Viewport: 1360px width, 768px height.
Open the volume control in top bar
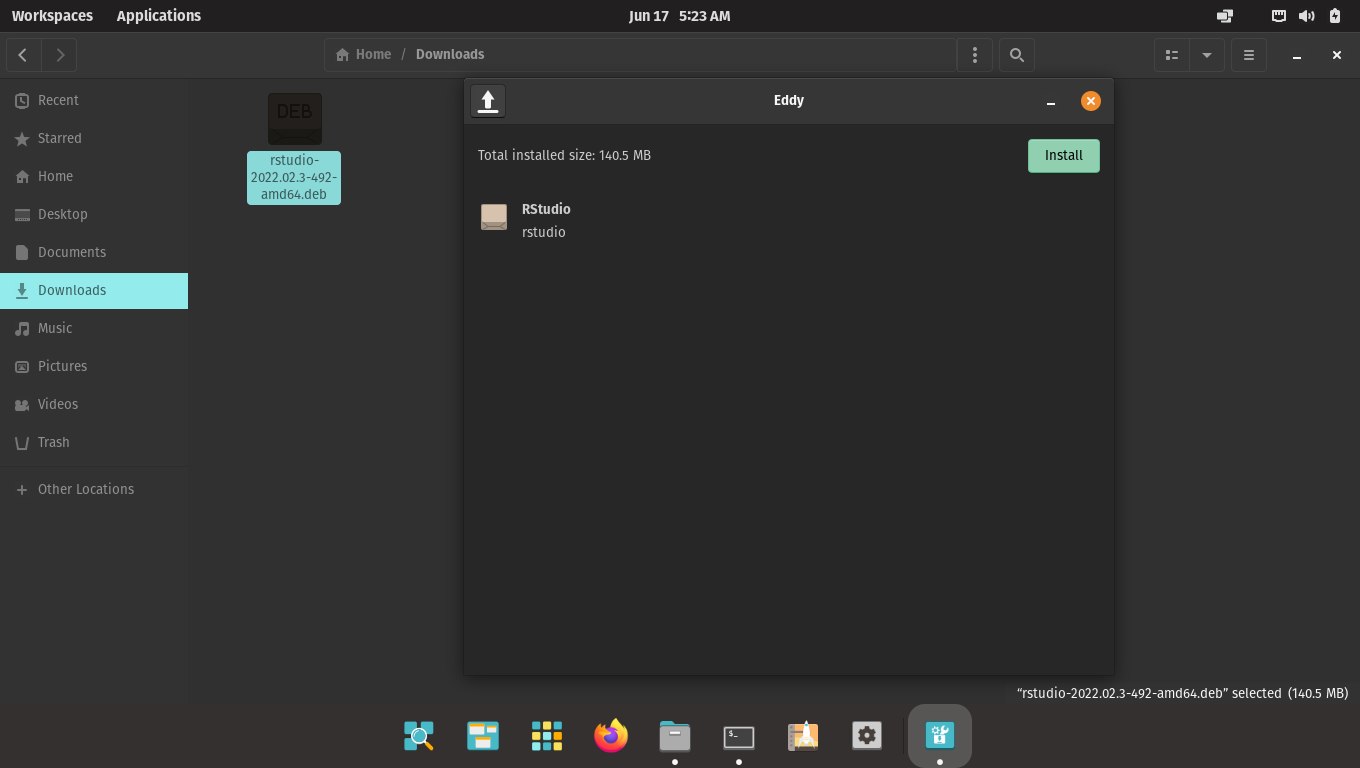click(x=1307, y=16)
